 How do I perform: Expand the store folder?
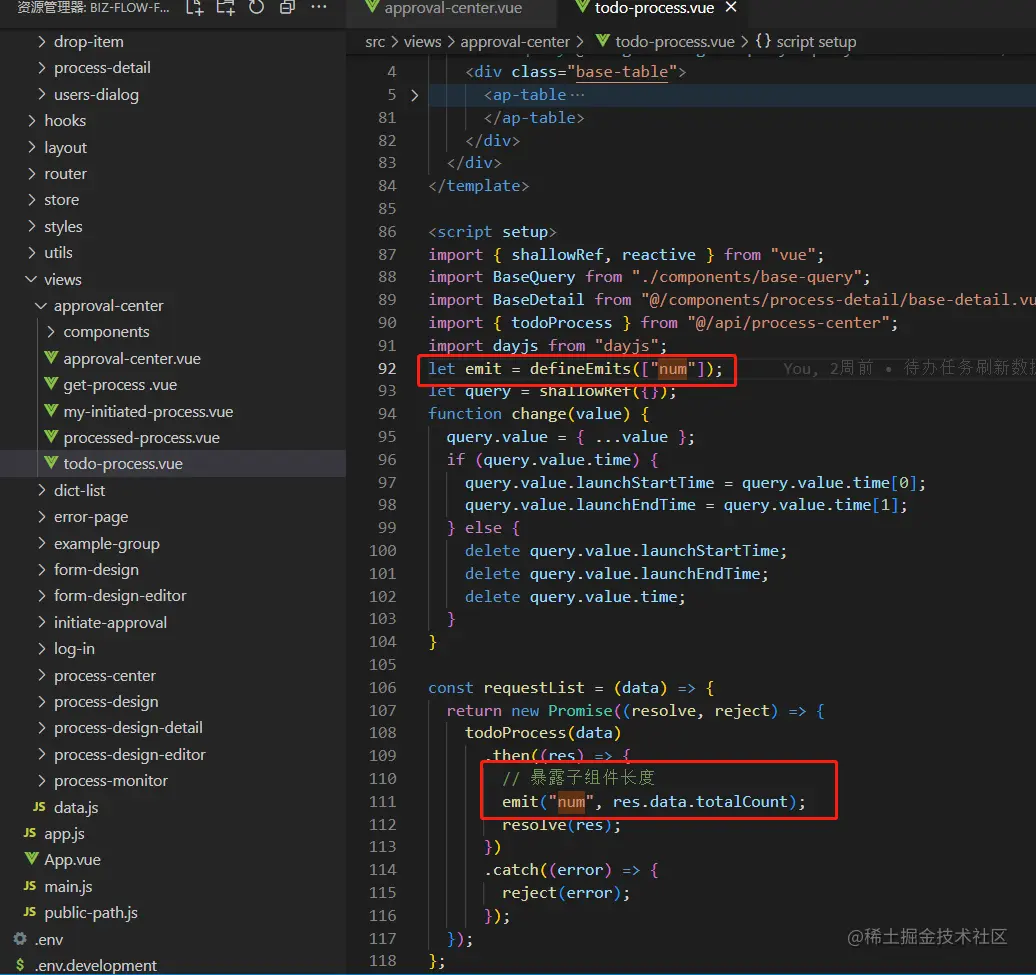point(61,200)
